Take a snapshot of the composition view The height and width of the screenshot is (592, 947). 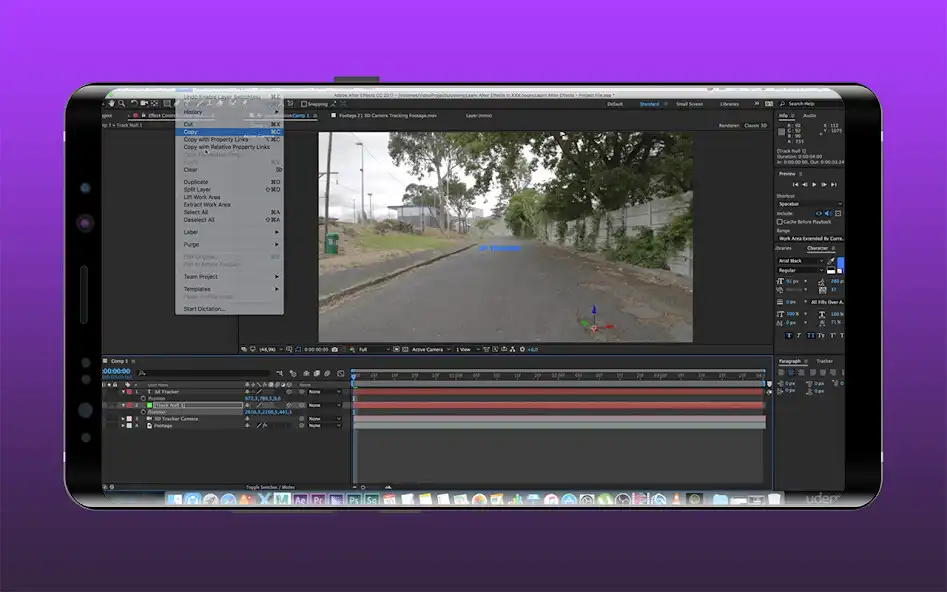tap(334, 350)
